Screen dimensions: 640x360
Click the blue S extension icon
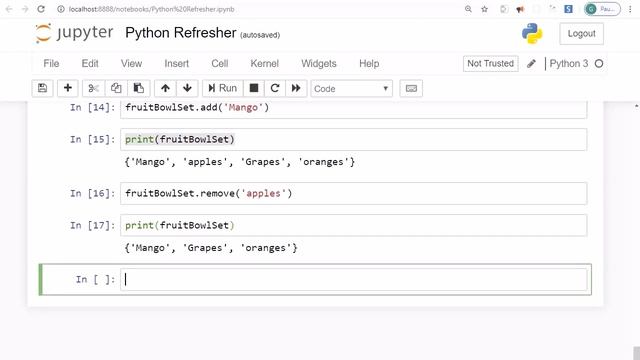(568, 9)
